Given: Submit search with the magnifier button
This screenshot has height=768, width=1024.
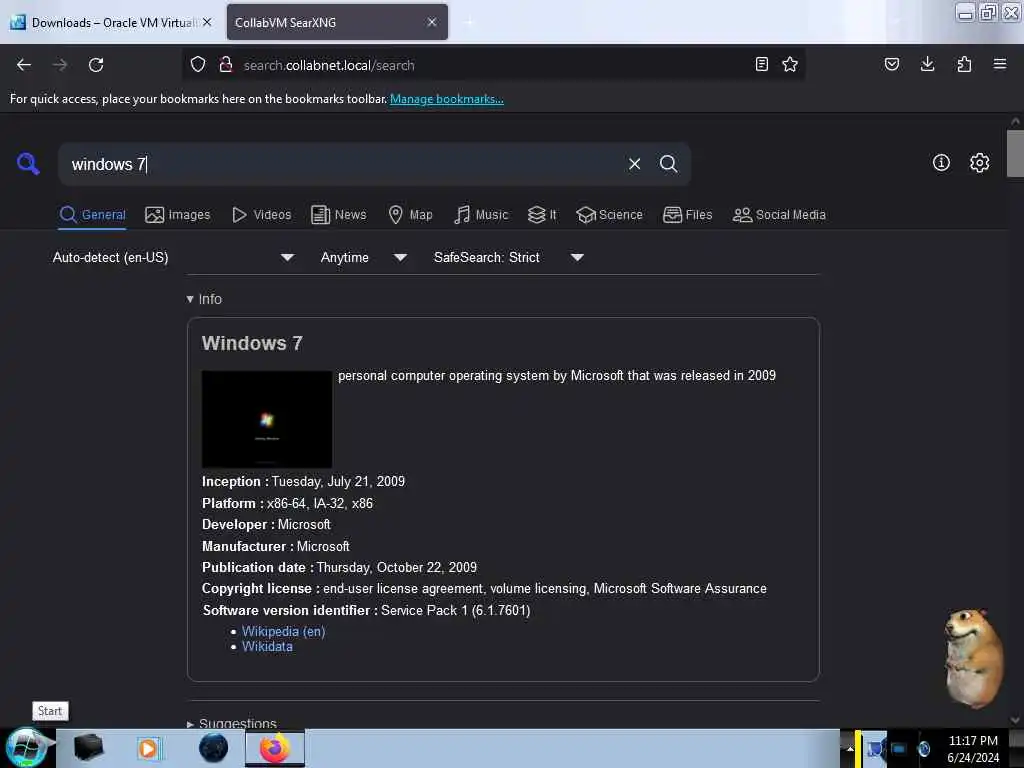Looking at the screenshot, I should click(668, 164).
